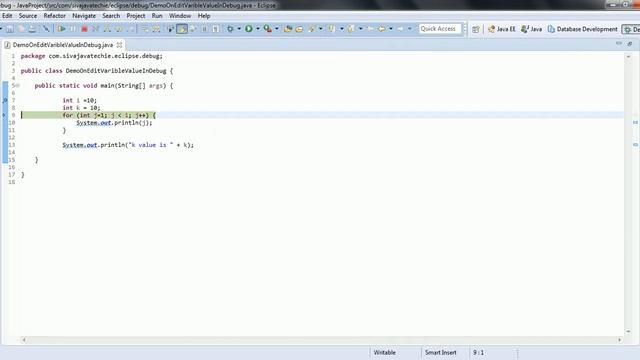This screenshot has height=360, width=640.
Task: Click the Suspend pause icon
Action: (x=73, y=29)
